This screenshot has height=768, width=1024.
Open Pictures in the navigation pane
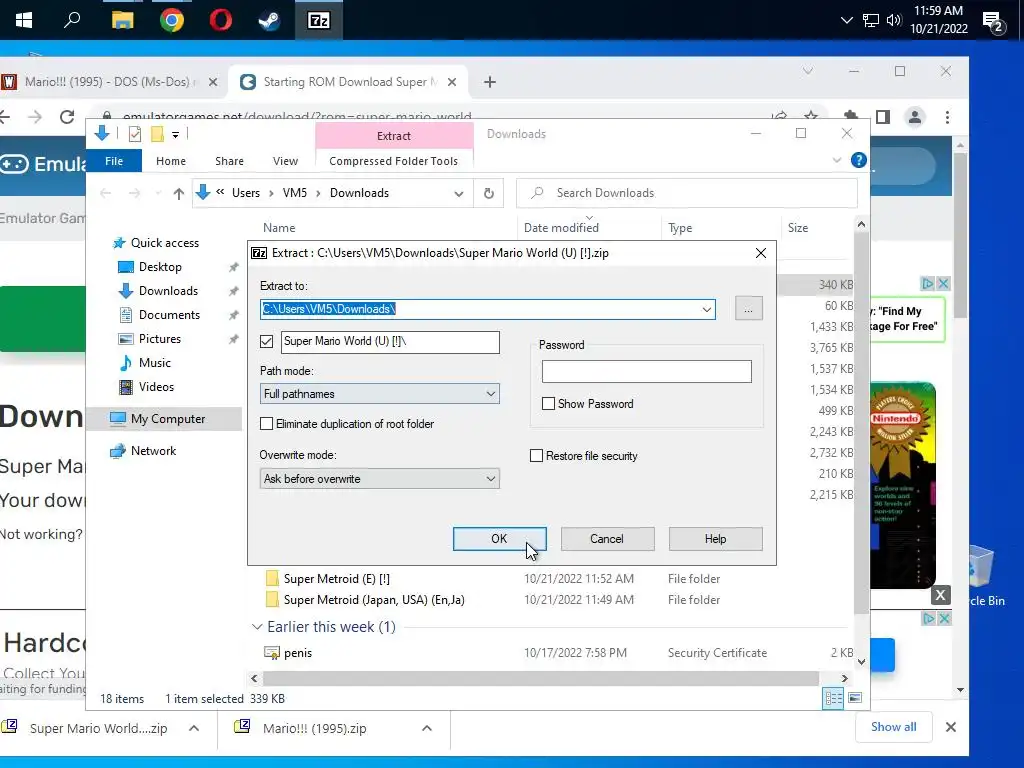point(159,339)
